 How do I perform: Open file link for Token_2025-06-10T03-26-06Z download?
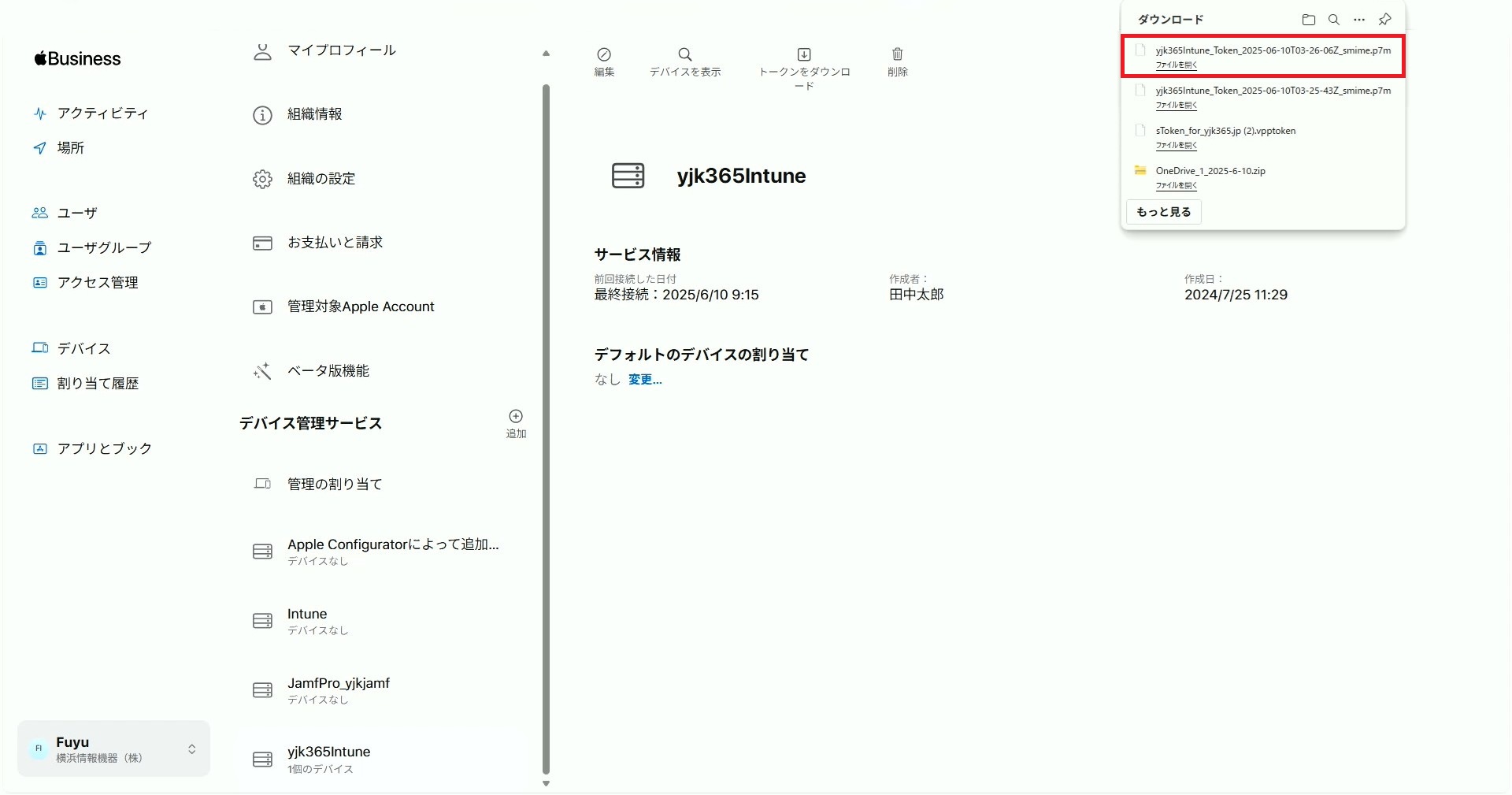tap(1177, 65)
